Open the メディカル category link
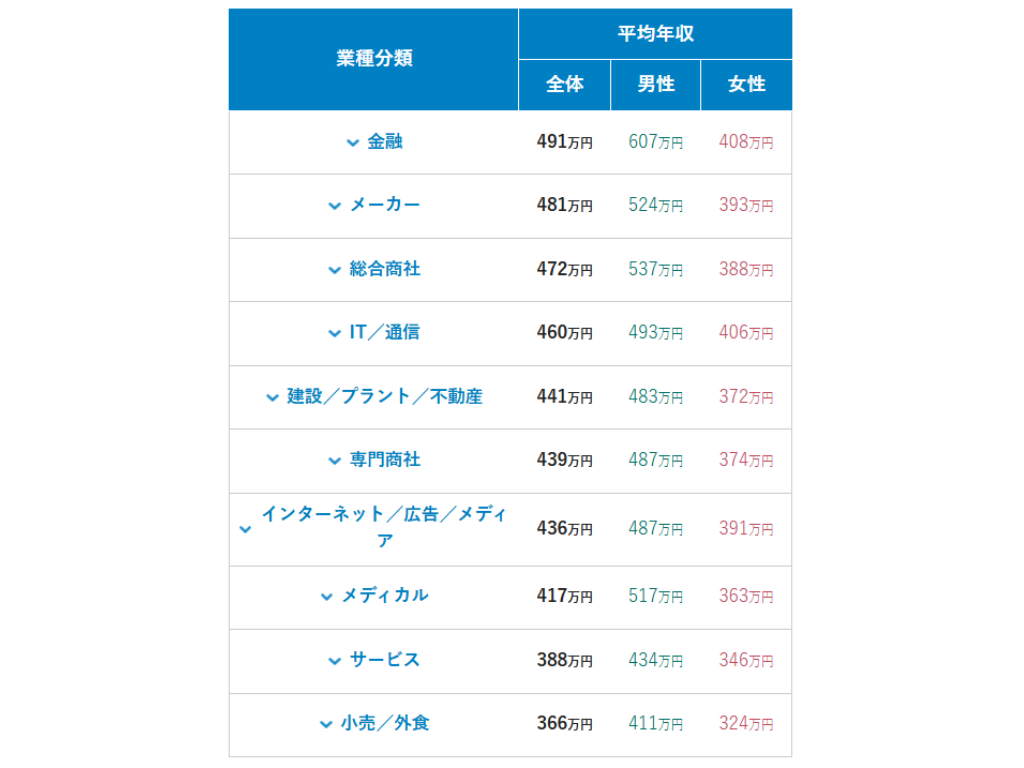The height and width of the screenshot is (768, 1024). (x=385, y=595)
